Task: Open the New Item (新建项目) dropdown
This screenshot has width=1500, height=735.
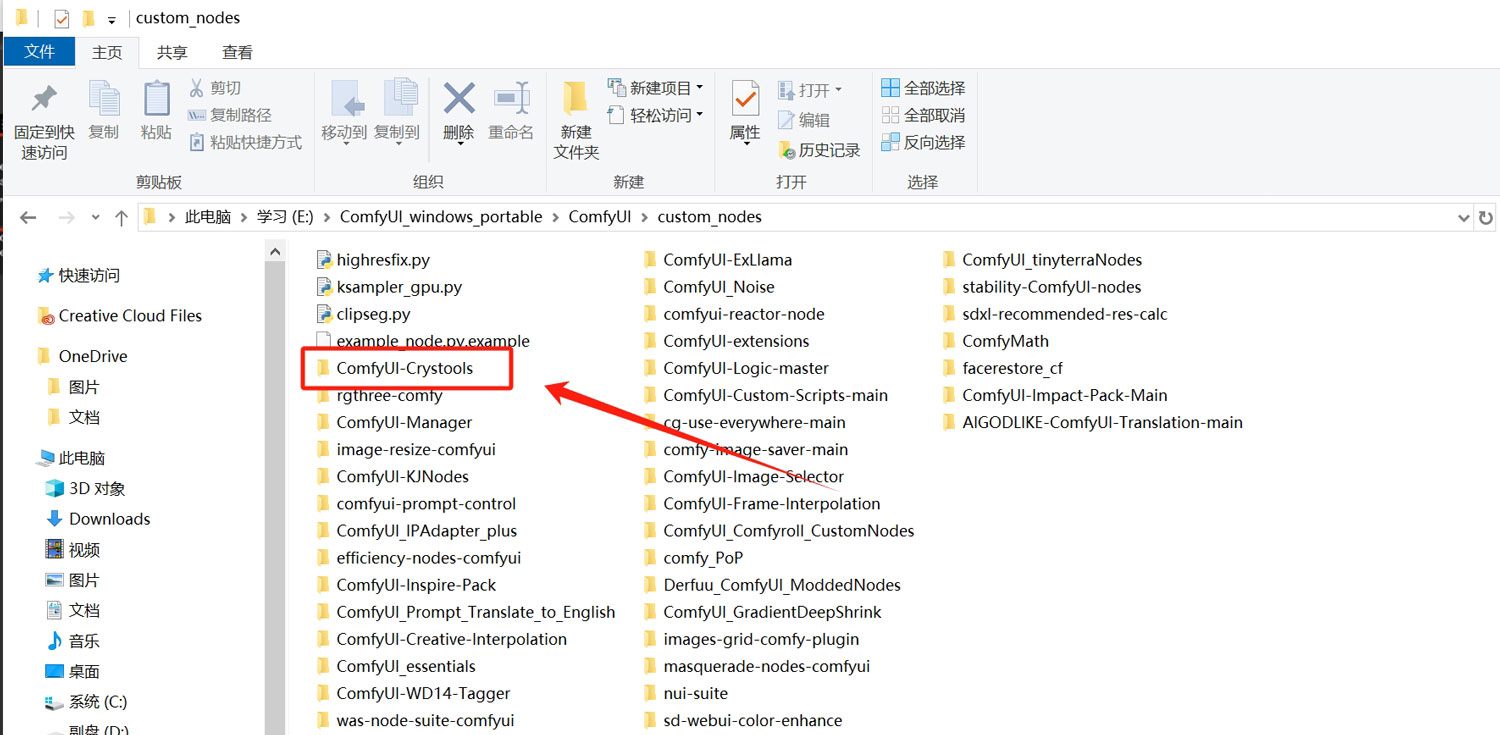Action: (x=656, y=88)
